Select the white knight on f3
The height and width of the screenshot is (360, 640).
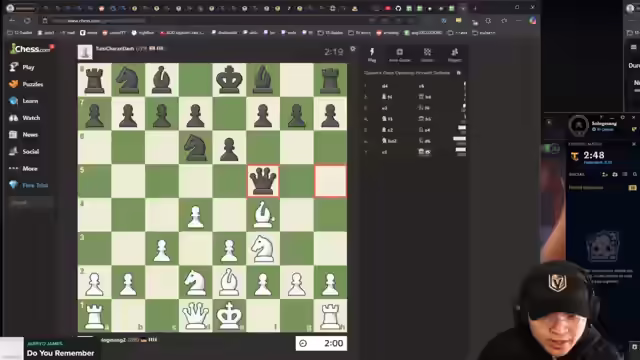(263, 248)
